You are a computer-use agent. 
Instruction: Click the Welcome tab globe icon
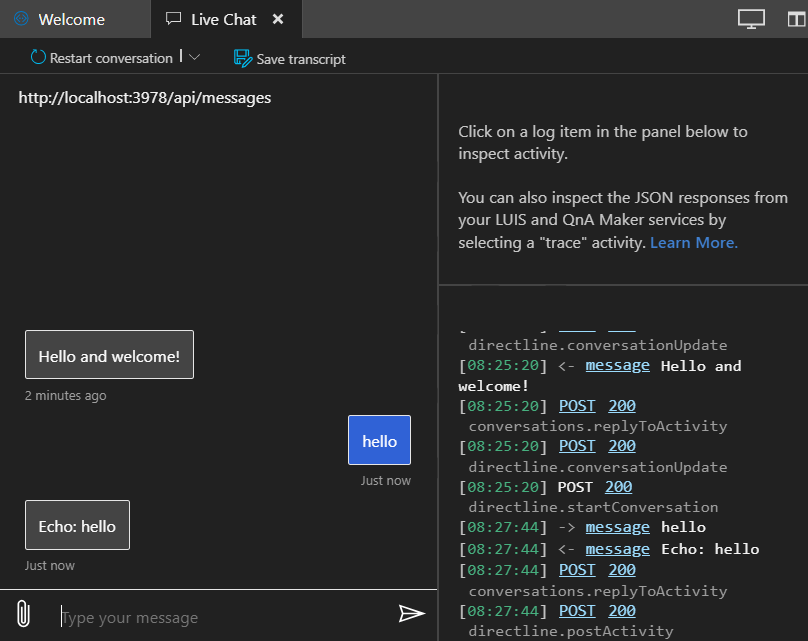[x=21, y=19]
